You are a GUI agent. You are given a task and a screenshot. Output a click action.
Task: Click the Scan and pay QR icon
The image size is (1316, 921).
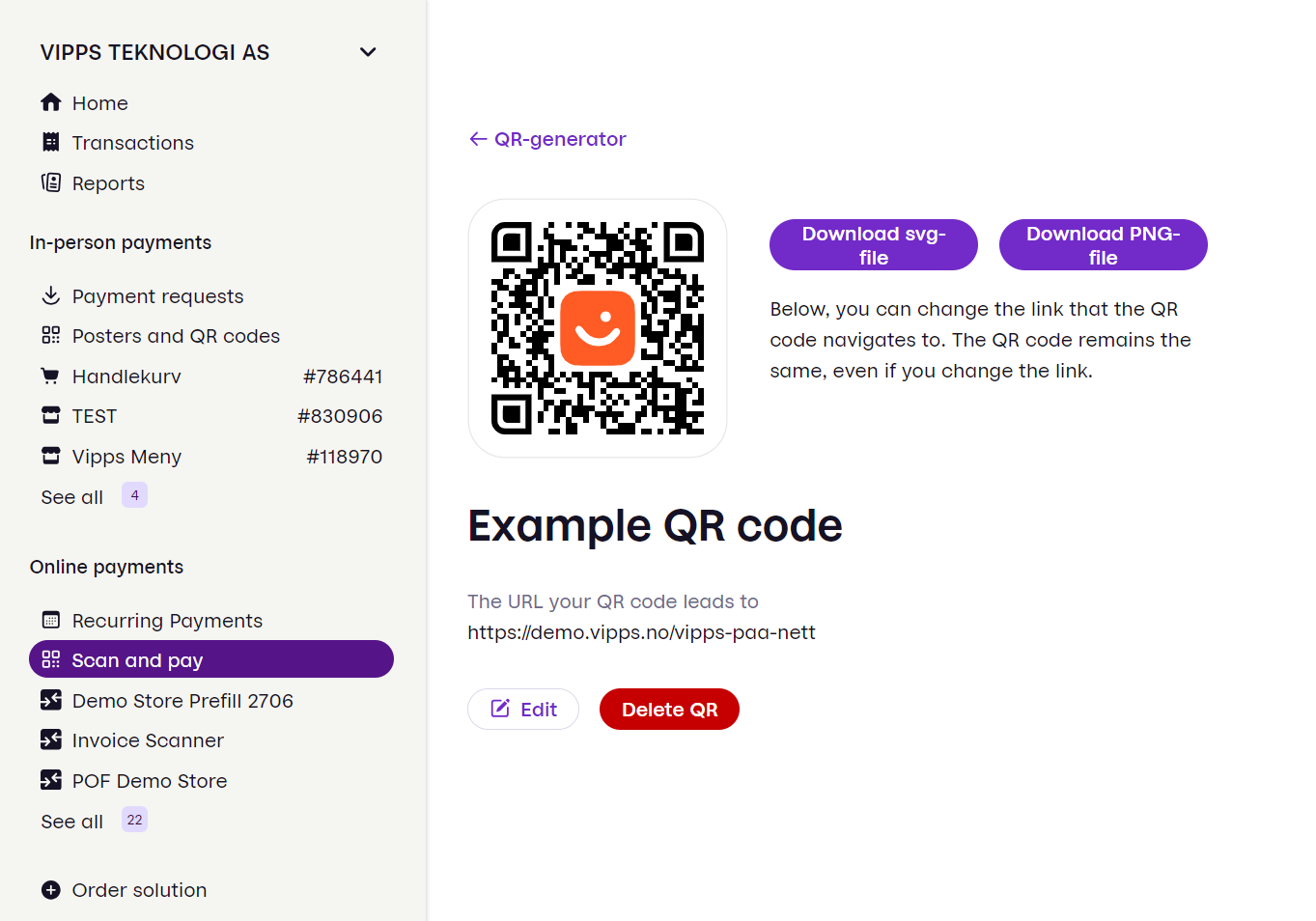(x=51, y=659)
